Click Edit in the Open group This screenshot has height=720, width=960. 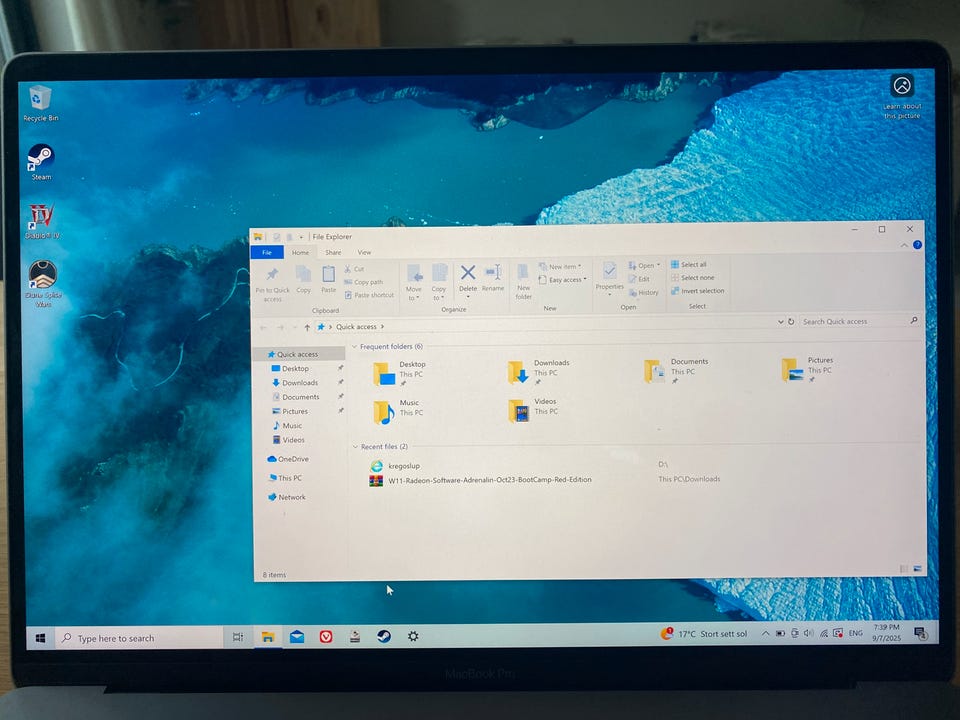[639, 279]
